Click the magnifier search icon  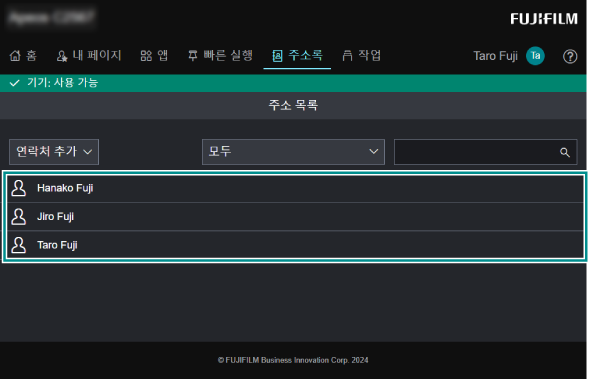click(x=565, y=152)
